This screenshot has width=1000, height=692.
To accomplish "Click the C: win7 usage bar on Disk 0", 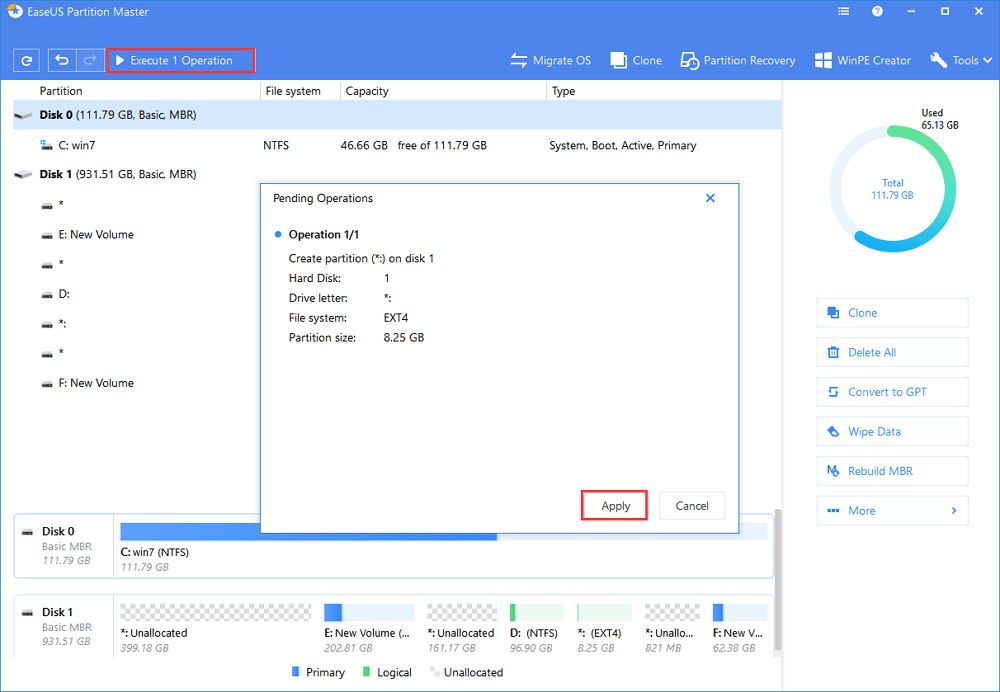I will (x=308, y=532).
